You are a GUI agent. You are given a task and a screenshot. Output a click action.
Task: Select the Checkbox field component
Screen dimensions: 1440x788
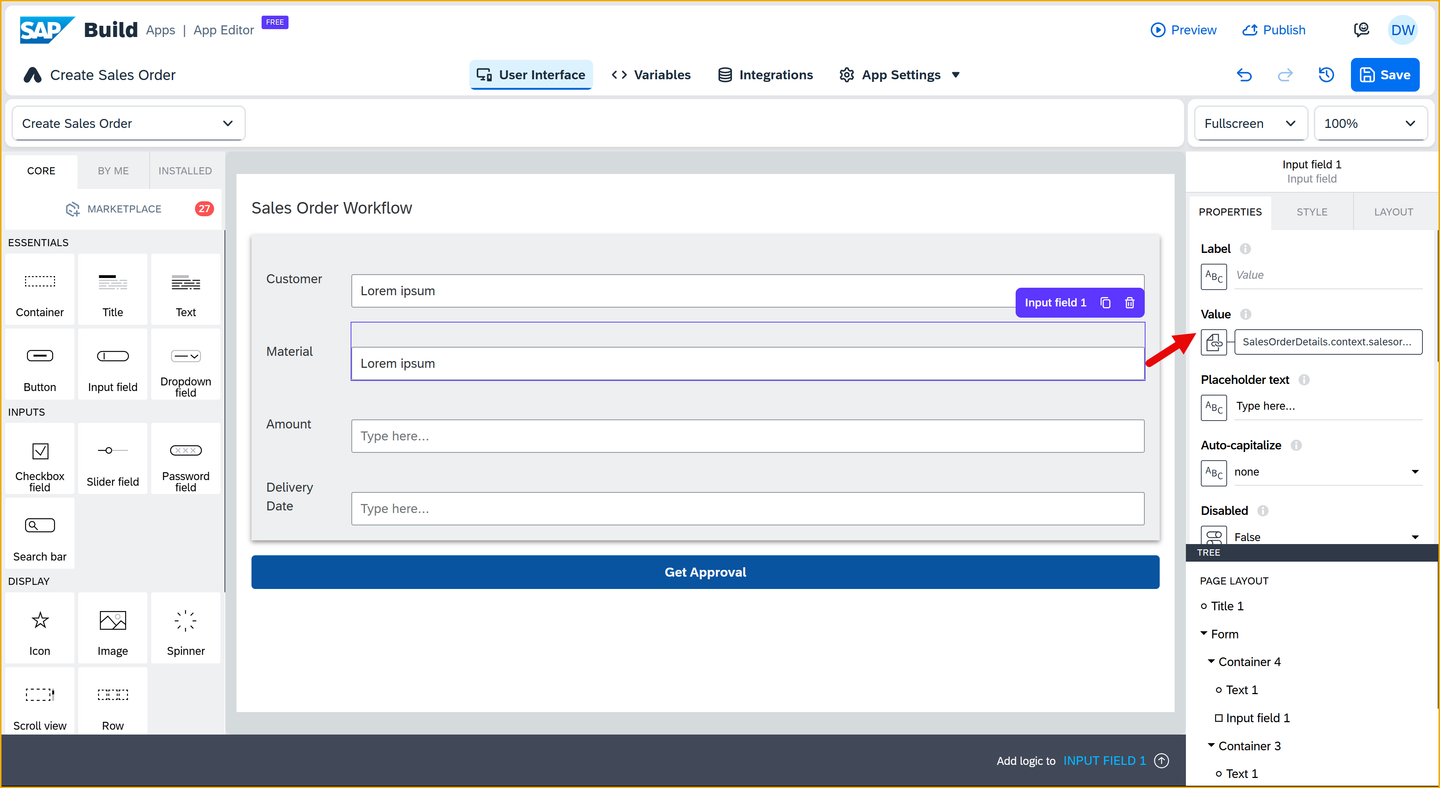(40, 459)
